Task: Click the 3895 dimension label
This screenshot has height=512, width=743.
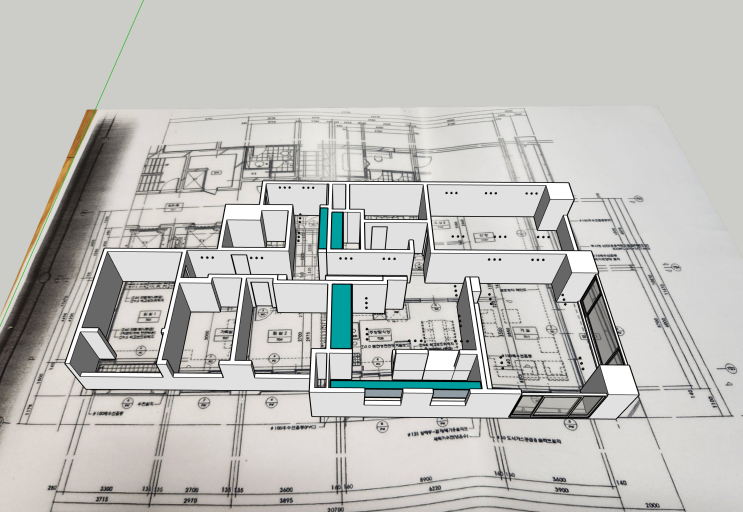Action: (x=286, y=500)
